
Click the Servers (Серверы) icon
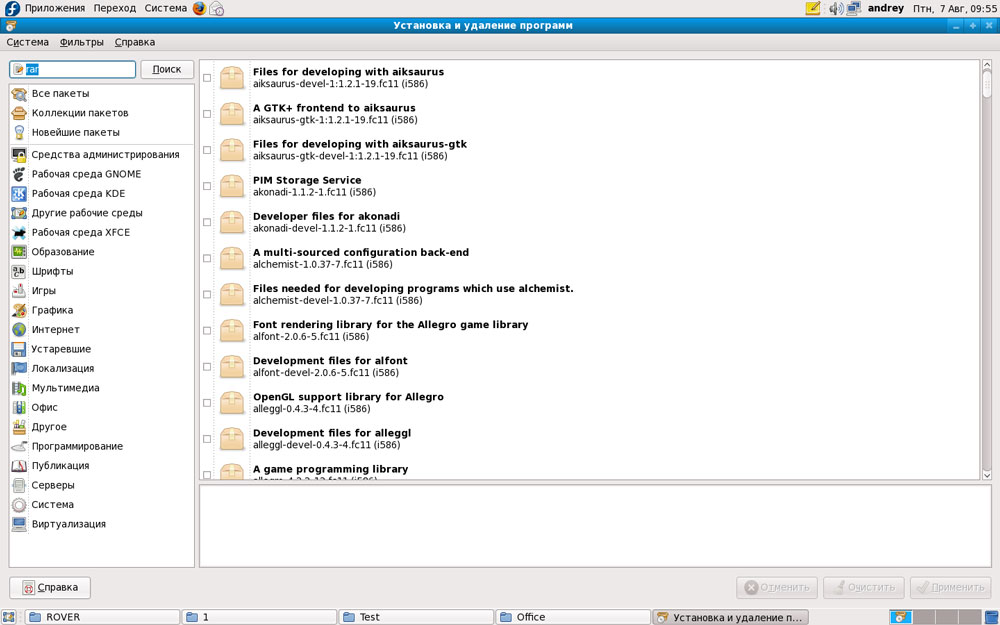click(19, 485)
